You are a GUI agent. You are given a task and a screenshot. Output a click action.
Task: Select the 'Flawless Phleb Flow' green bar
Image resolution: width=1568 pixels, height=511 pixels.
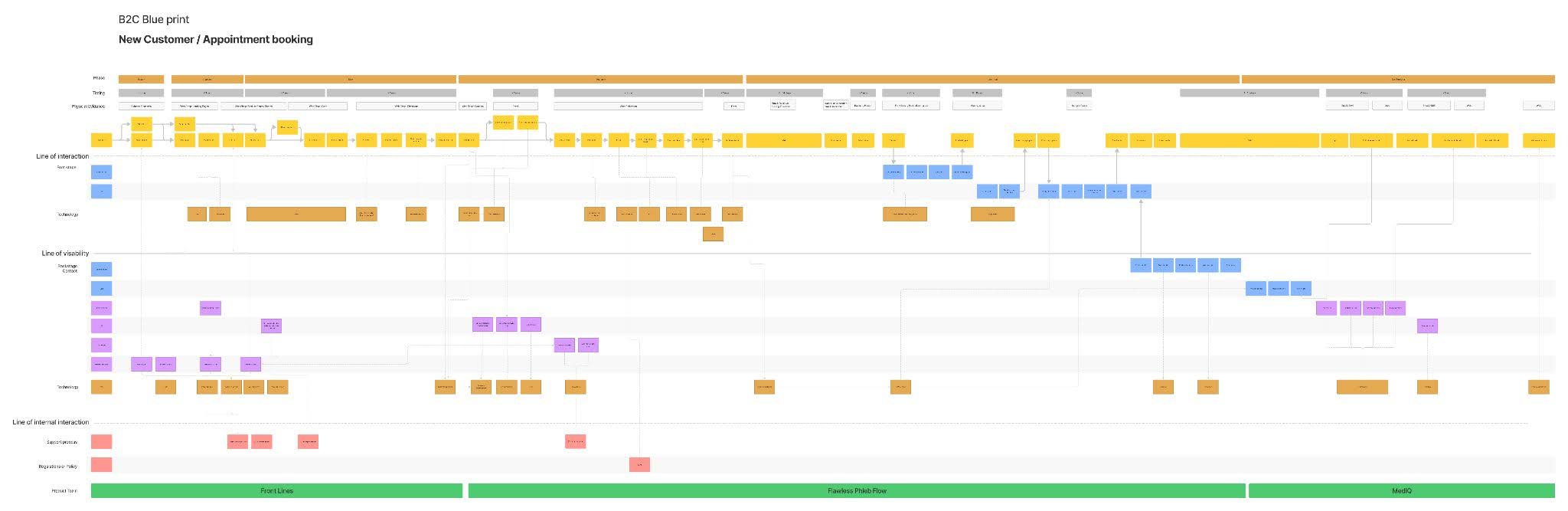coord(856,490)
